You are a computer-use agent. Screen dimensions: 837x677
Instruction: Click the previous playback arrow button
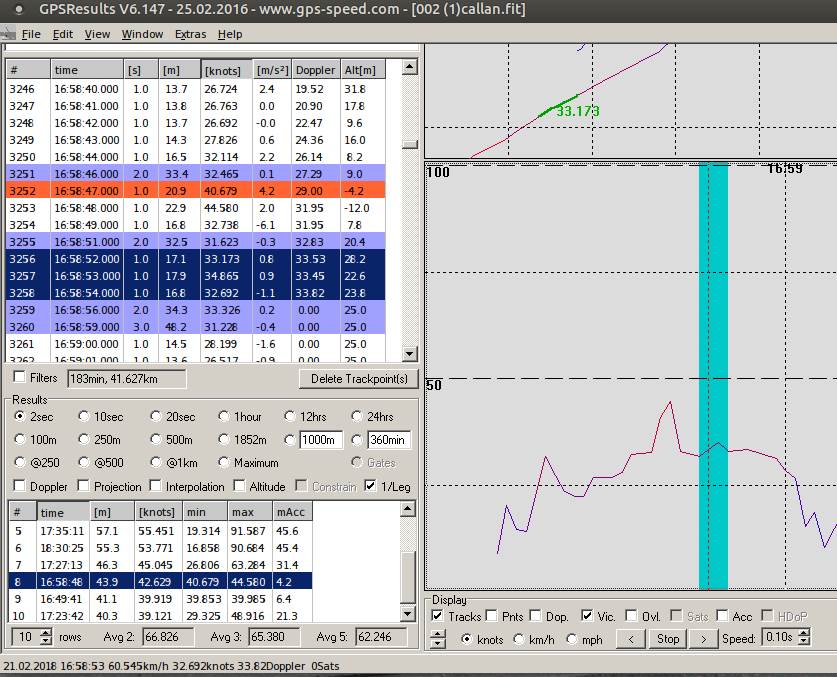(x=629, y=639)
